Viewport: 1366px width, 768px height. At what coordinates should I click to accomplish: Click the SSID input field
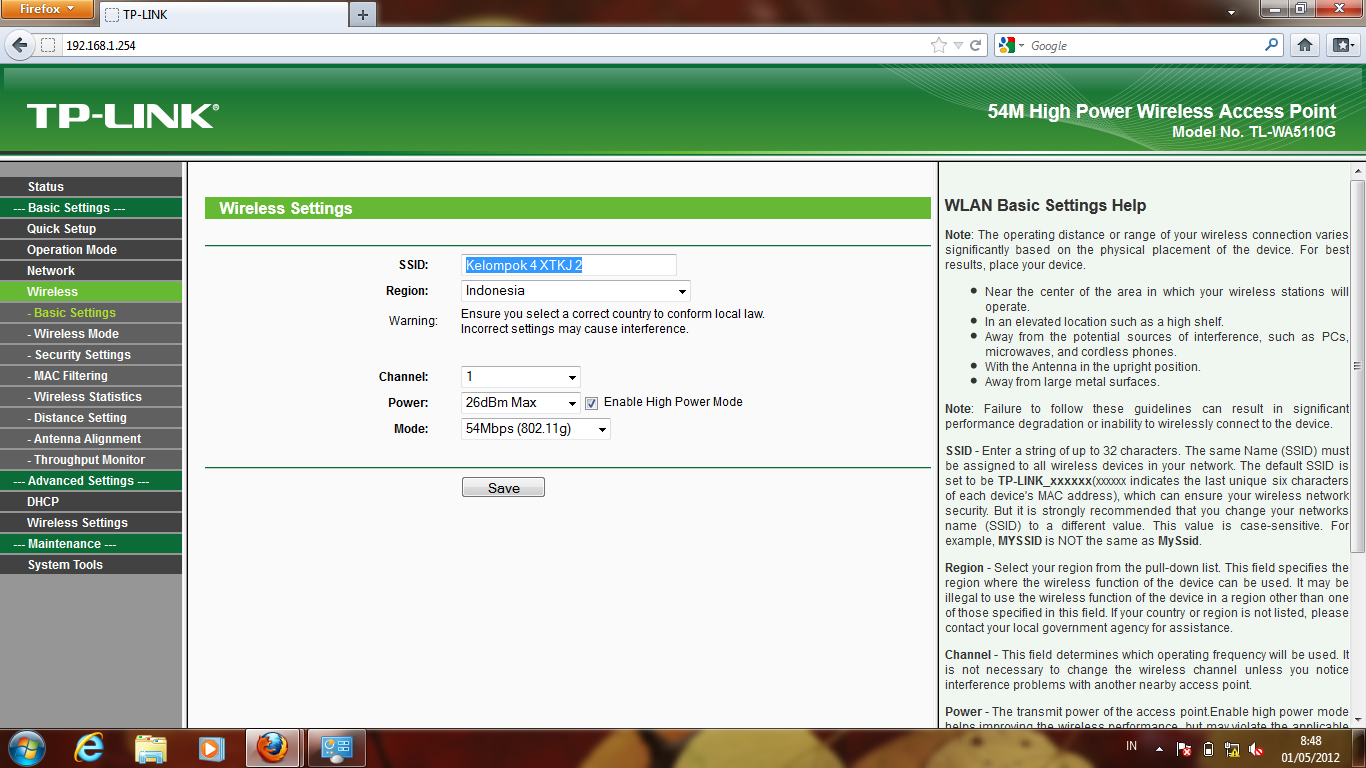click(x=569, y=265)
